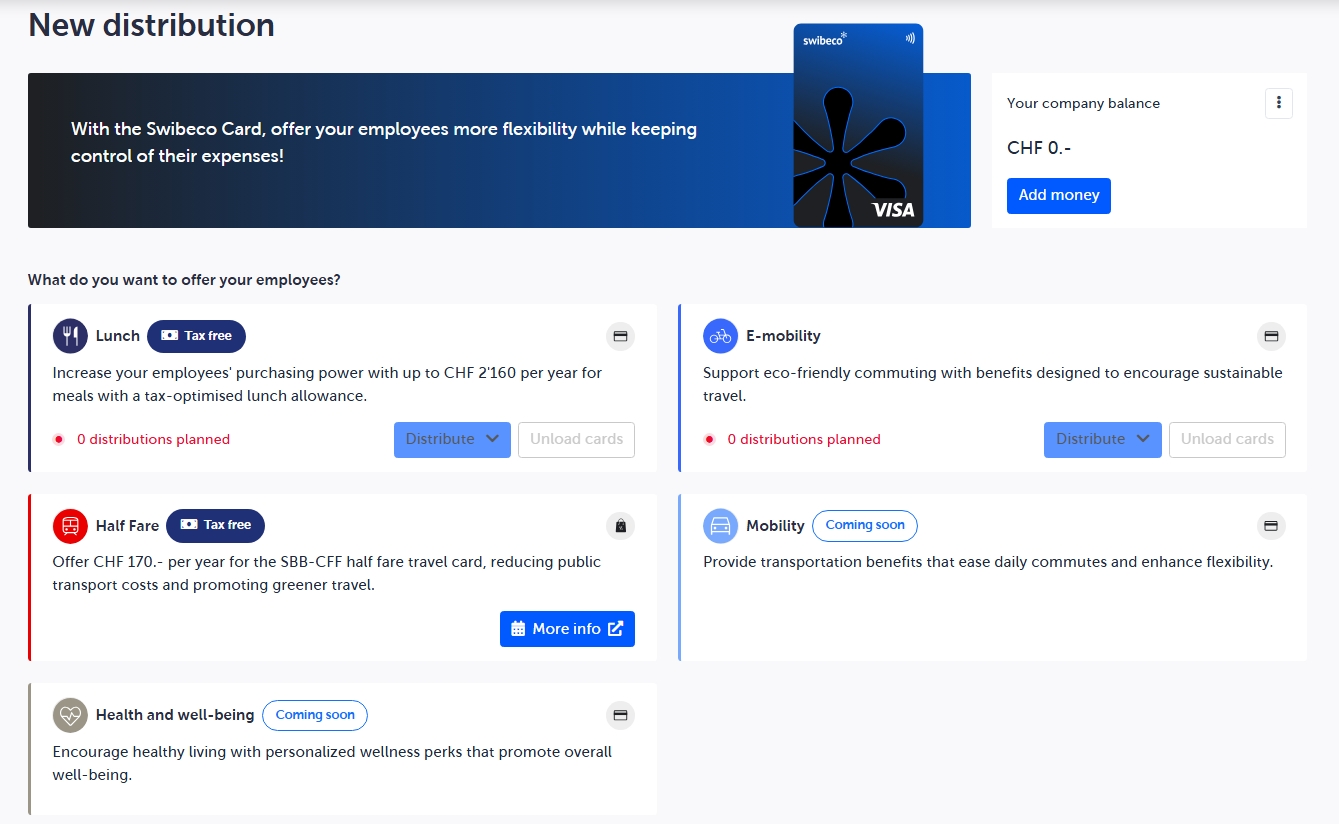
Task: Click the 'What do you want to offer your employees?' text
Action: [184, 280]
